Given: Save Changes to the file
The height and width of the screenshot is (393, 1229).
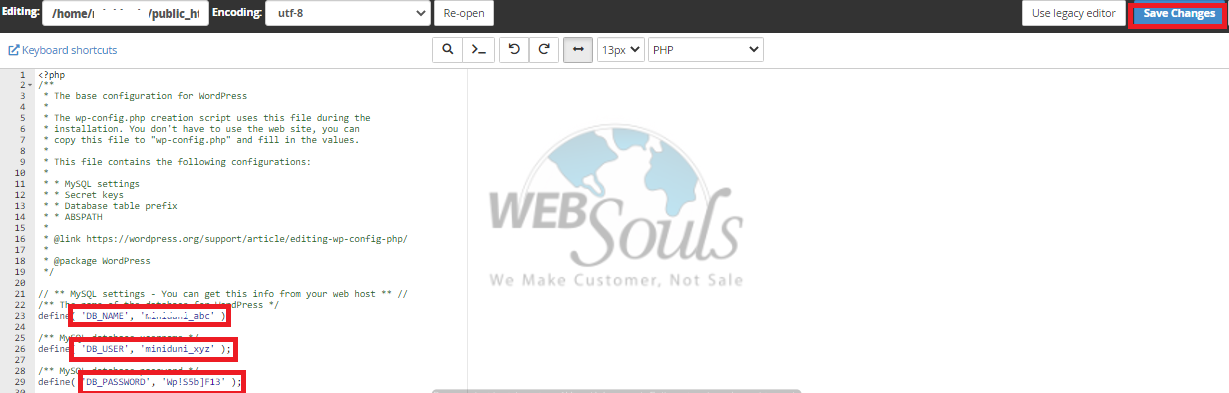Looking at the screenshot, I should 1179,14.
